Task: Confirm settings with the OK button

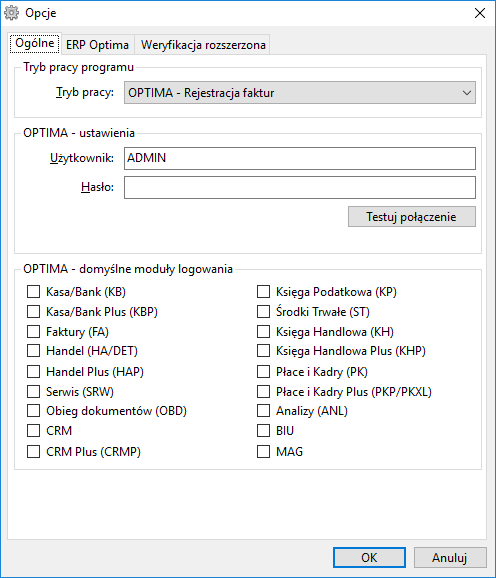Action: click(369, 557)
